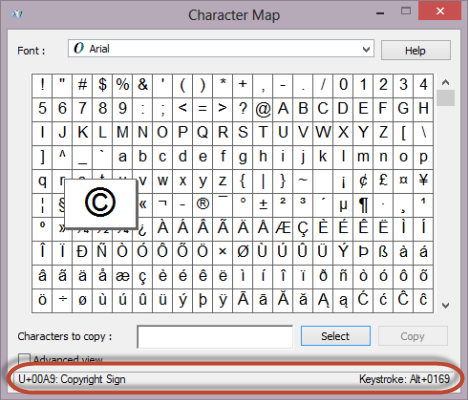The image size is (468, 400).
Task: Select the plus-minus ± character
Action: [263, 204]
